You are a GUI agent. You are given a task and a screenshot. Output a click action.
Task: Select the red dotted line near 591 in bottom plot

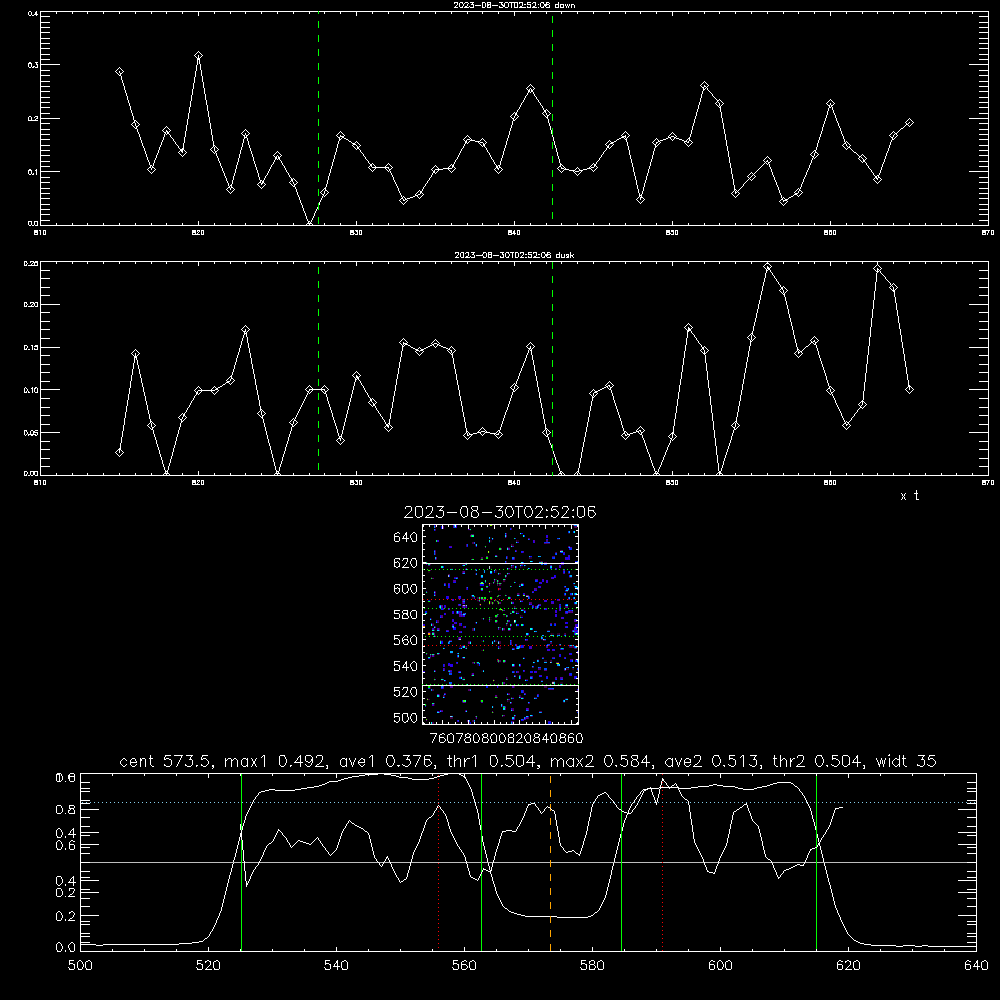pyautogui.click(x=663, y=861)
